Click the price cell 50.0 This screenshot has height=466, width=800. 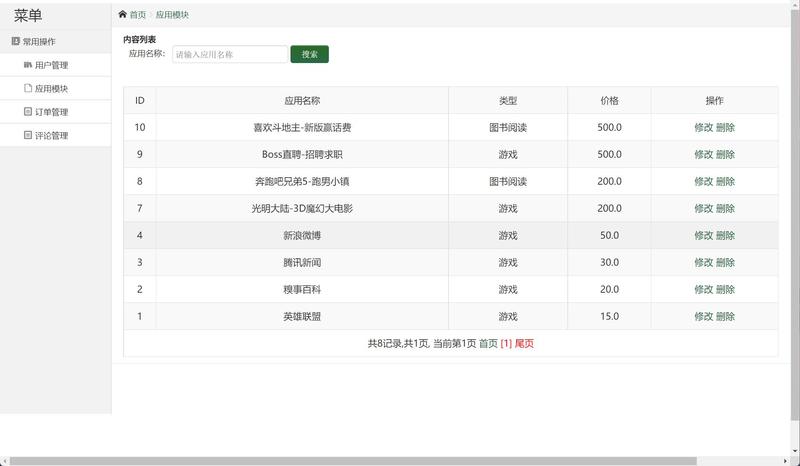609,236
